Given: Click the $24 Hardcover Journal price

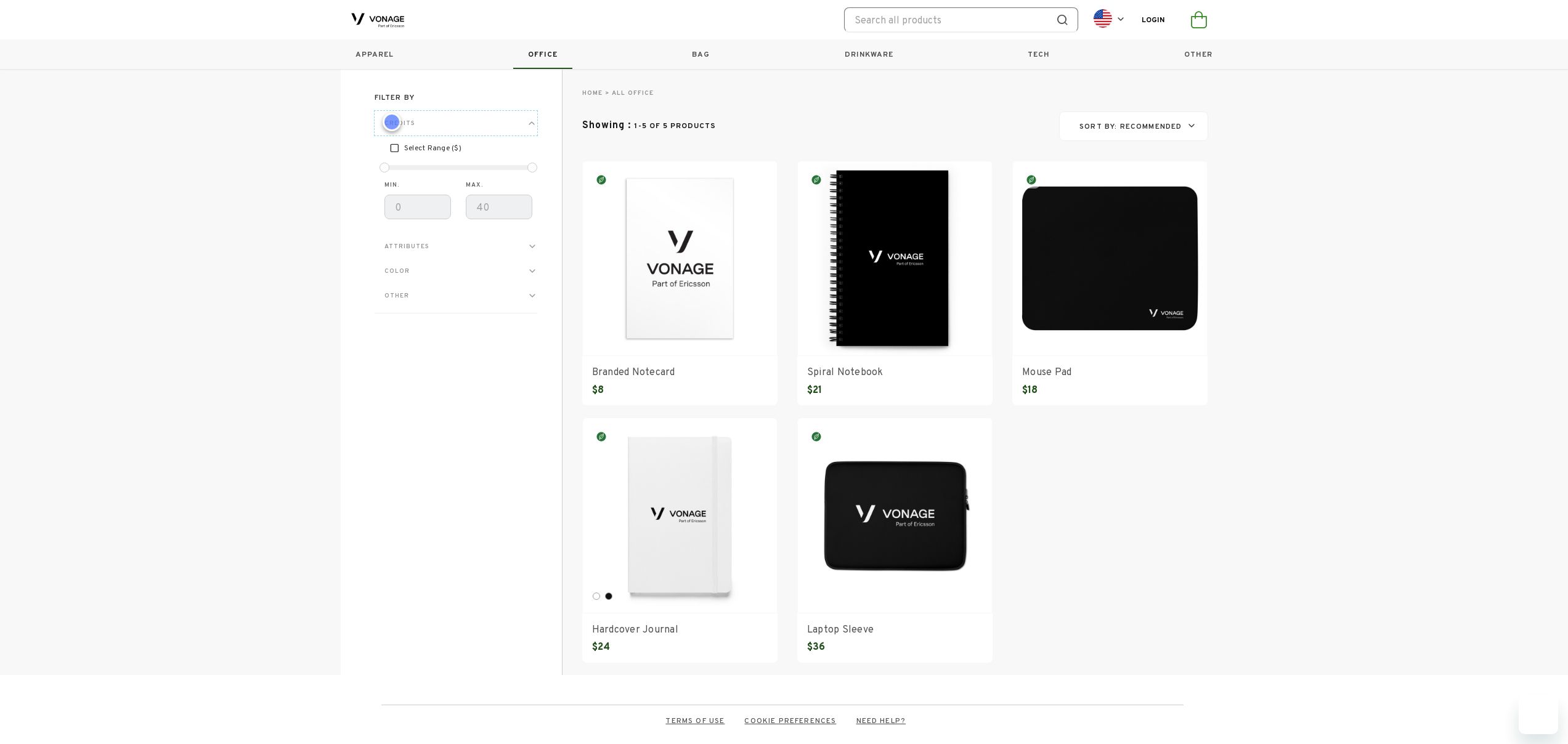Looking at the screenshot, I should click(x=601, y=647).
